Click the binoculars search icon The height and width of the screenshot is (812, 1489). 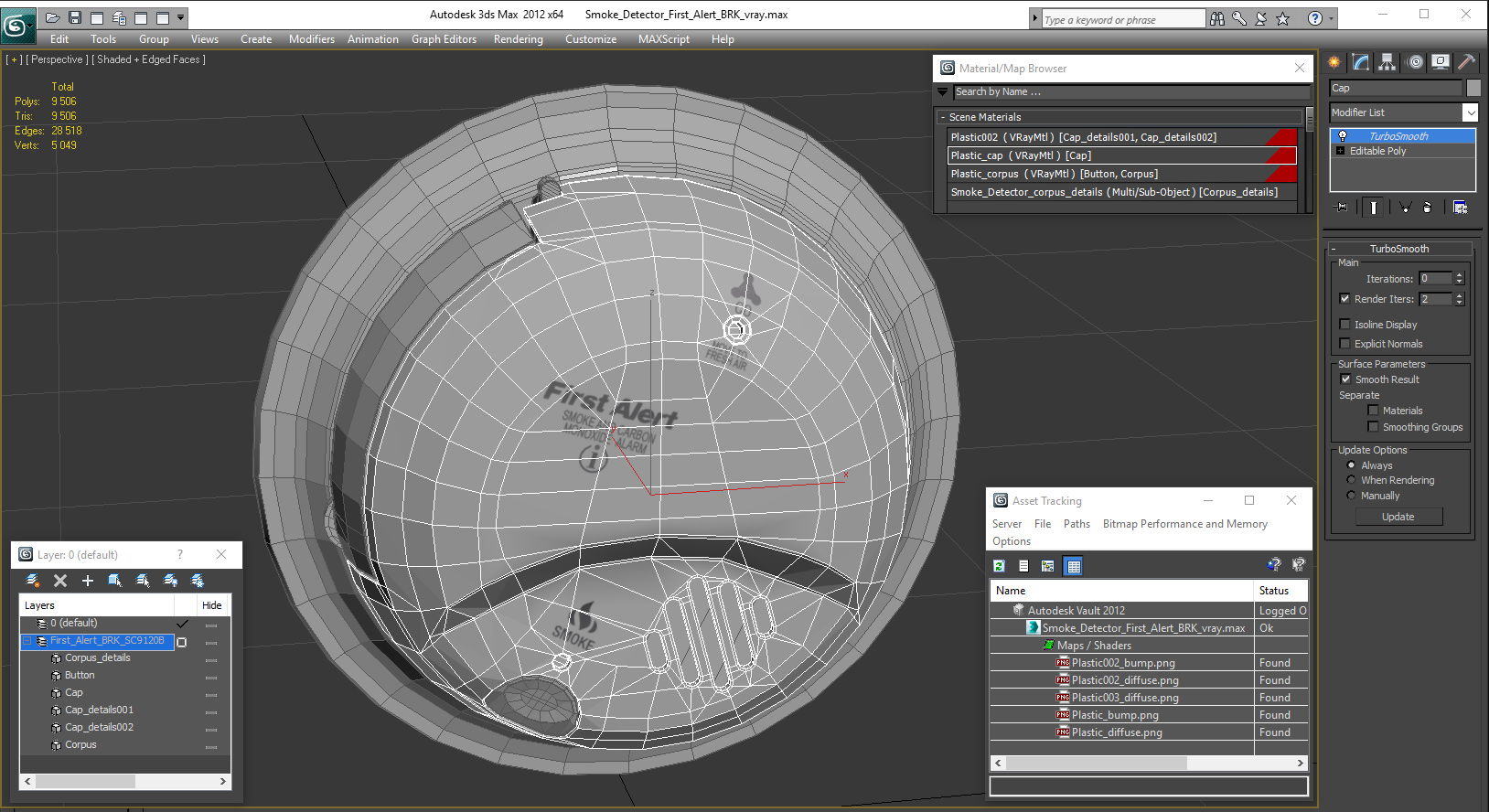coord(1217,18)
